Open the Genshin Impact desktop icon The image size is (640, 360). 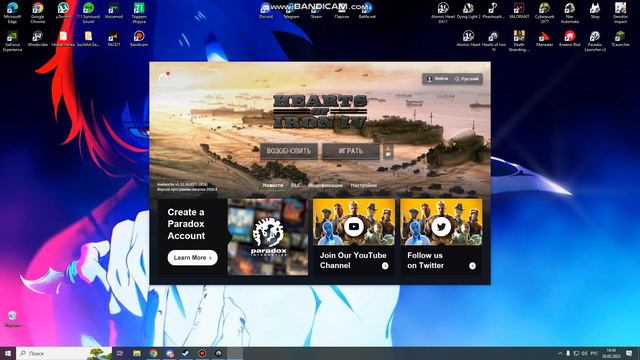(620, 12)
